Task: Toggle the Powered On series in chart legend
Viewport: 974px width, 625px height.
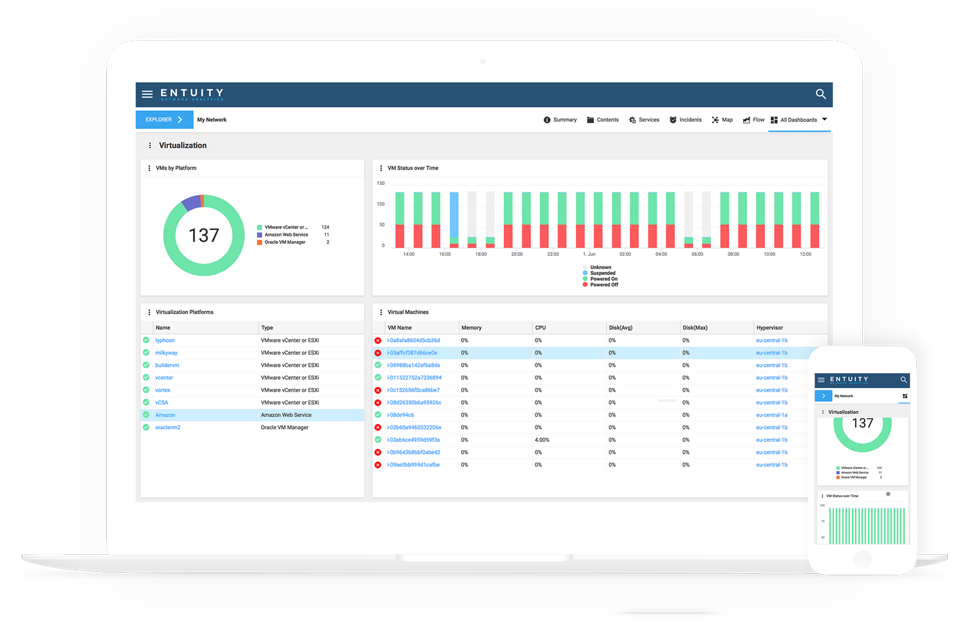Action: (600, 279)
